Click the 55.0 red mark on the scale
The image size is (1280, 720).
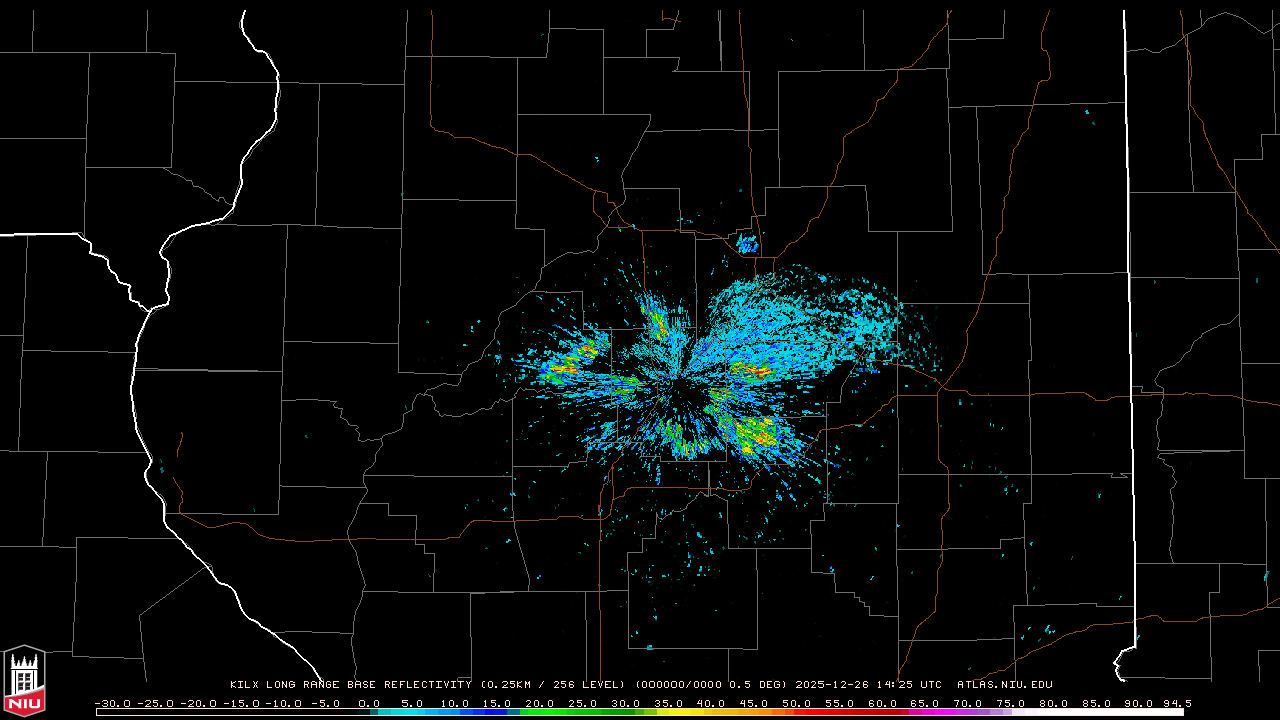[839, 703]
